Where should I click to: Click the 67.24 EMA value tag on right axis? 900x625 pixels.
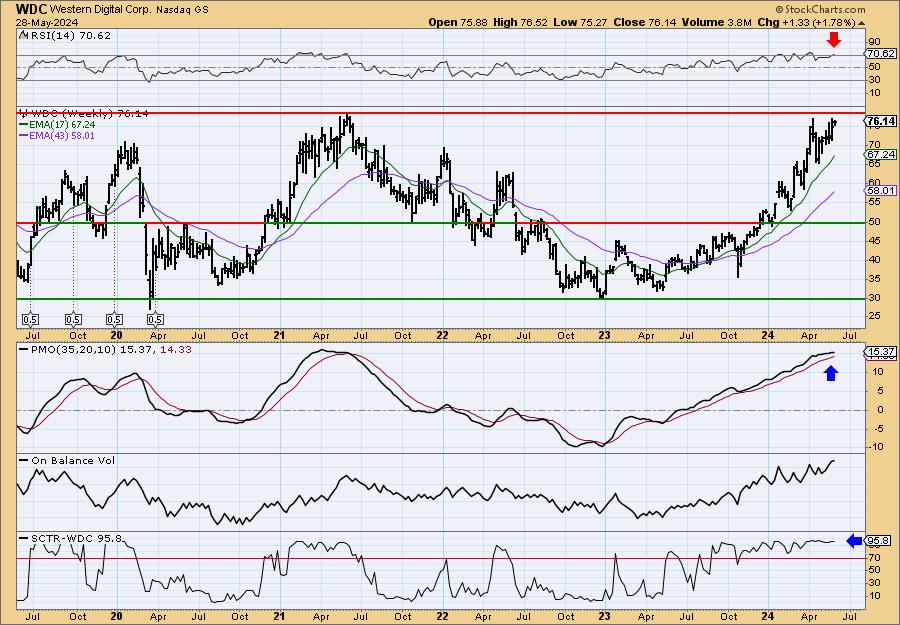click(880, 155)
